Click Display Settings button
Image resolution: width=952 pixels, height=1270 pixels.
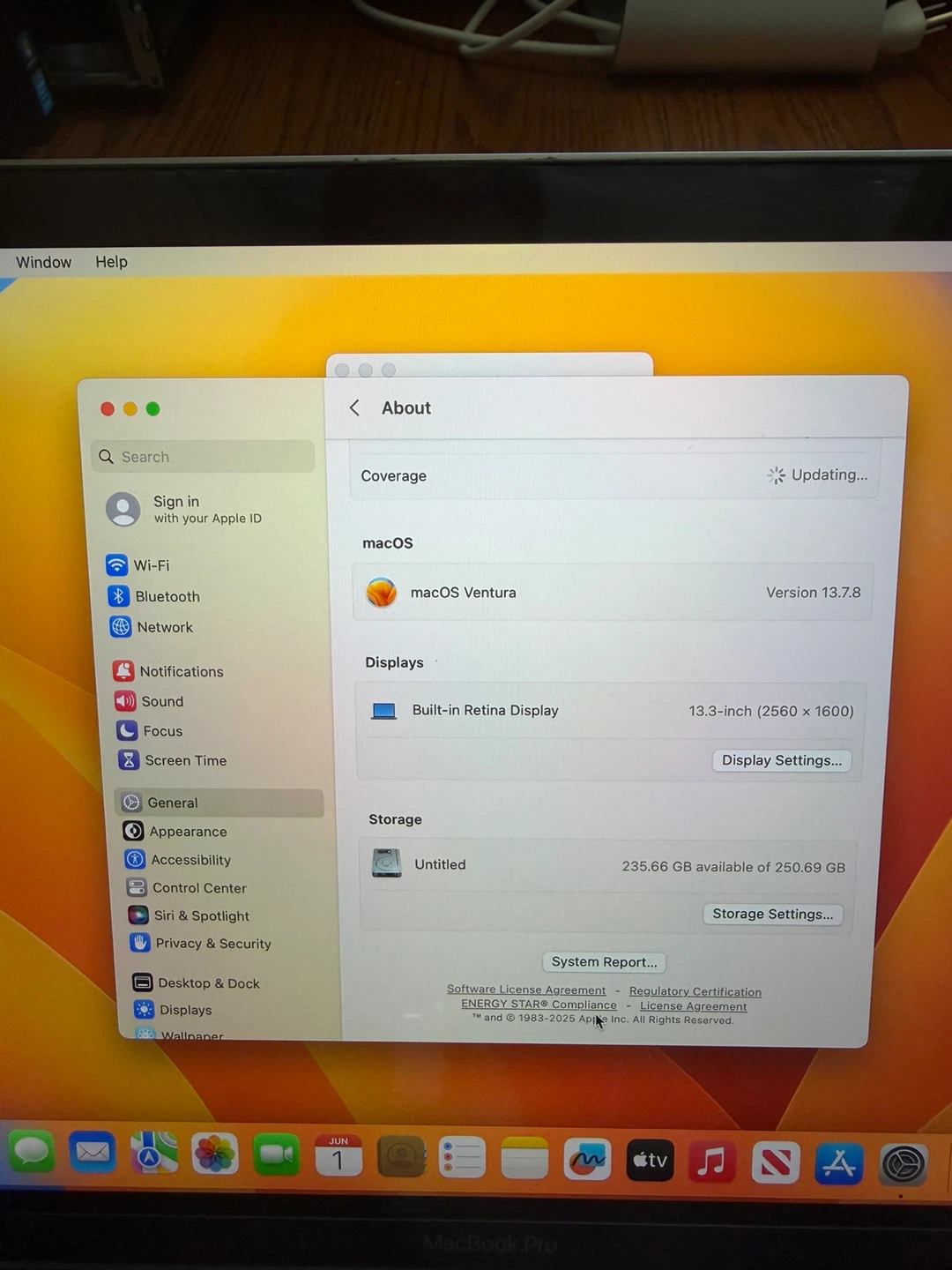click(781, 760)
